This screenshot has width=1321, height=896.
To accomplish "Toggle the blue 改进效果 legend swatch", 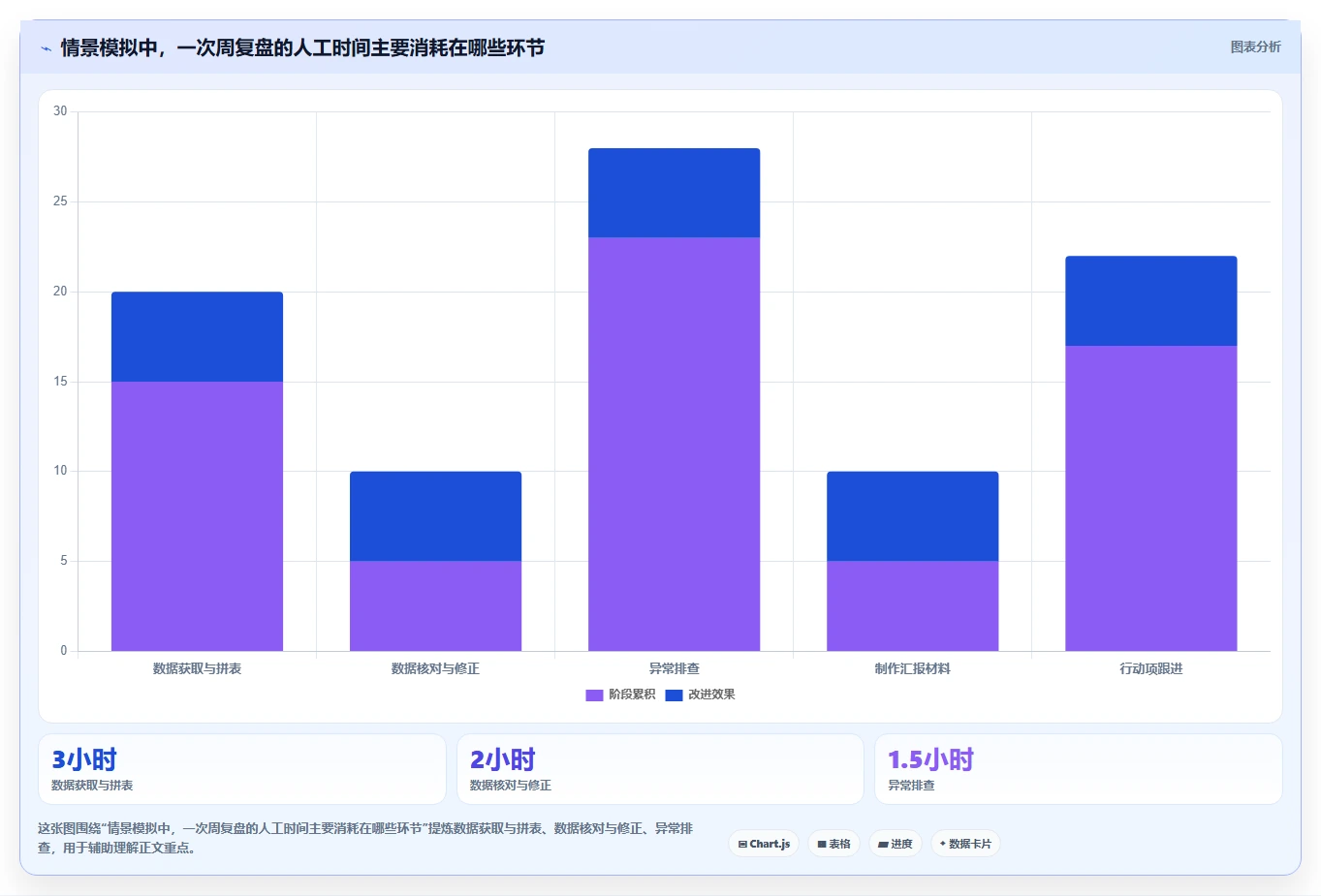I will pos(674,695).
